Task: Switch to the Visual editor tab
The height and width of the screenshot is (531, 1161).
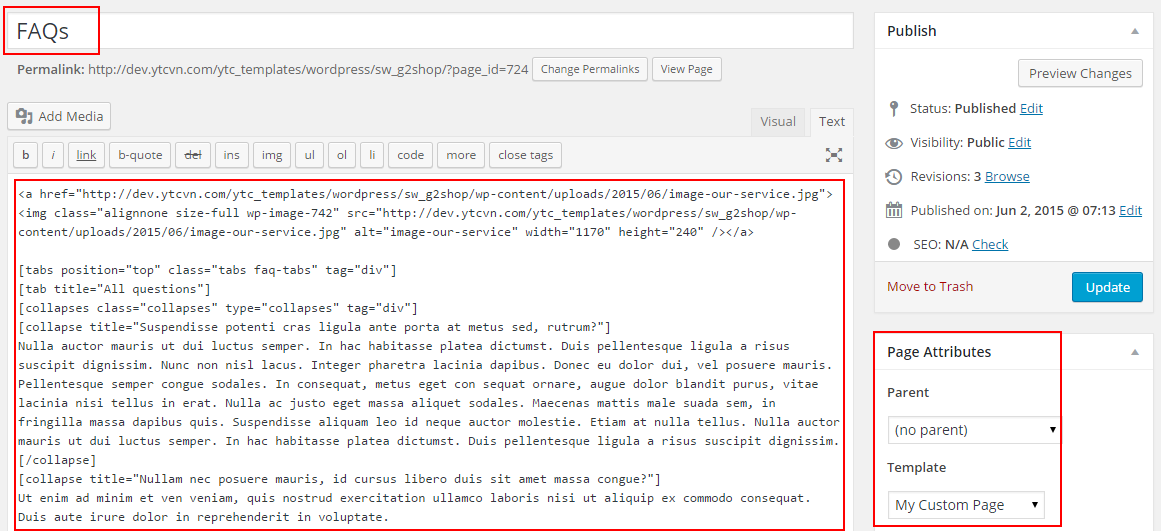Action: (778, 121)
